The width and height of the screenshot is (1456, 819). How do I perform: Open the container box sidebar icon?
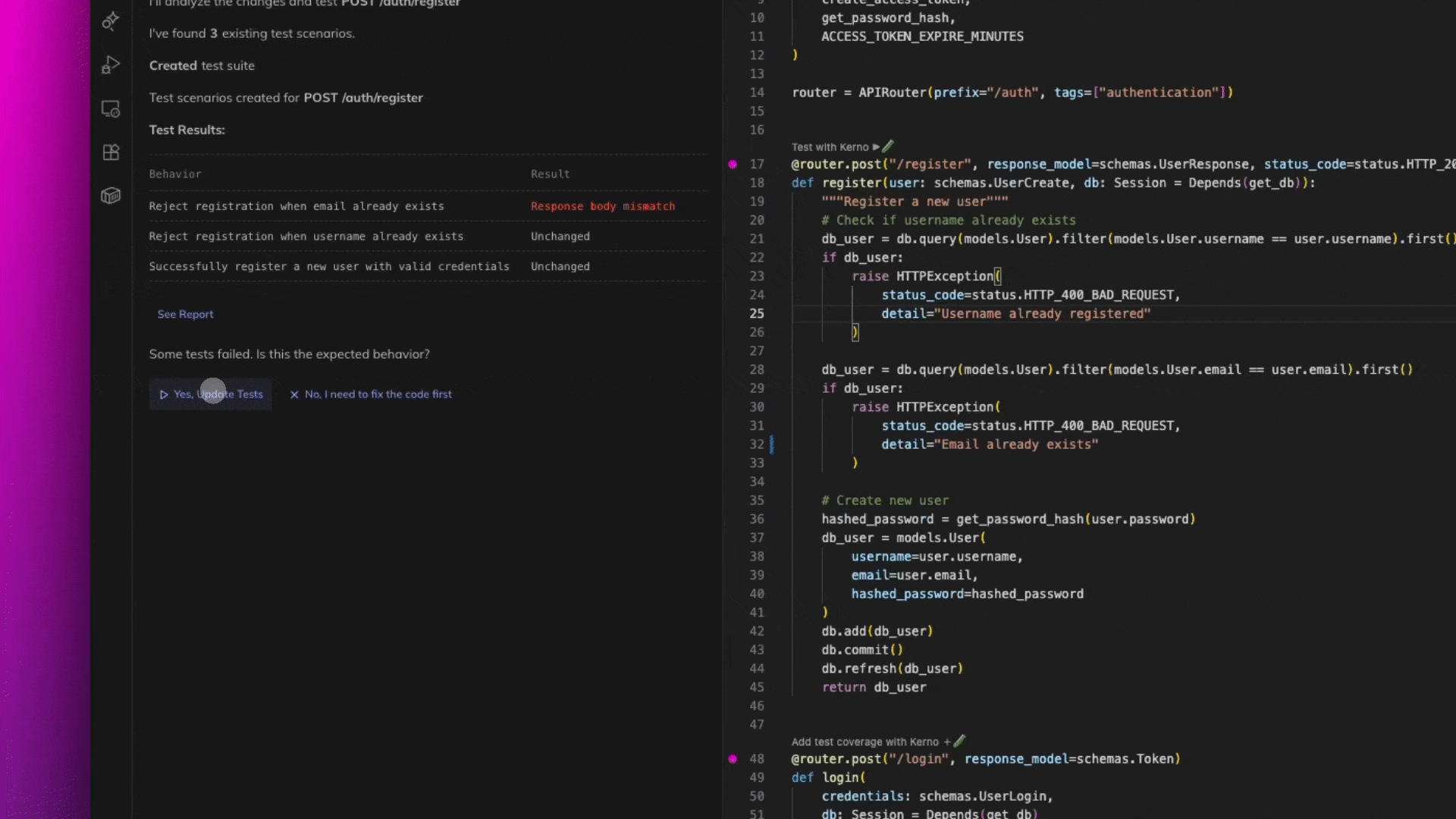click(111, 196)
